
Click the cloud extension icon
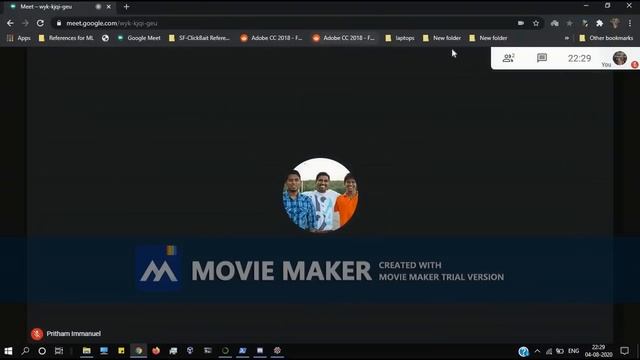tap(554, 23)
